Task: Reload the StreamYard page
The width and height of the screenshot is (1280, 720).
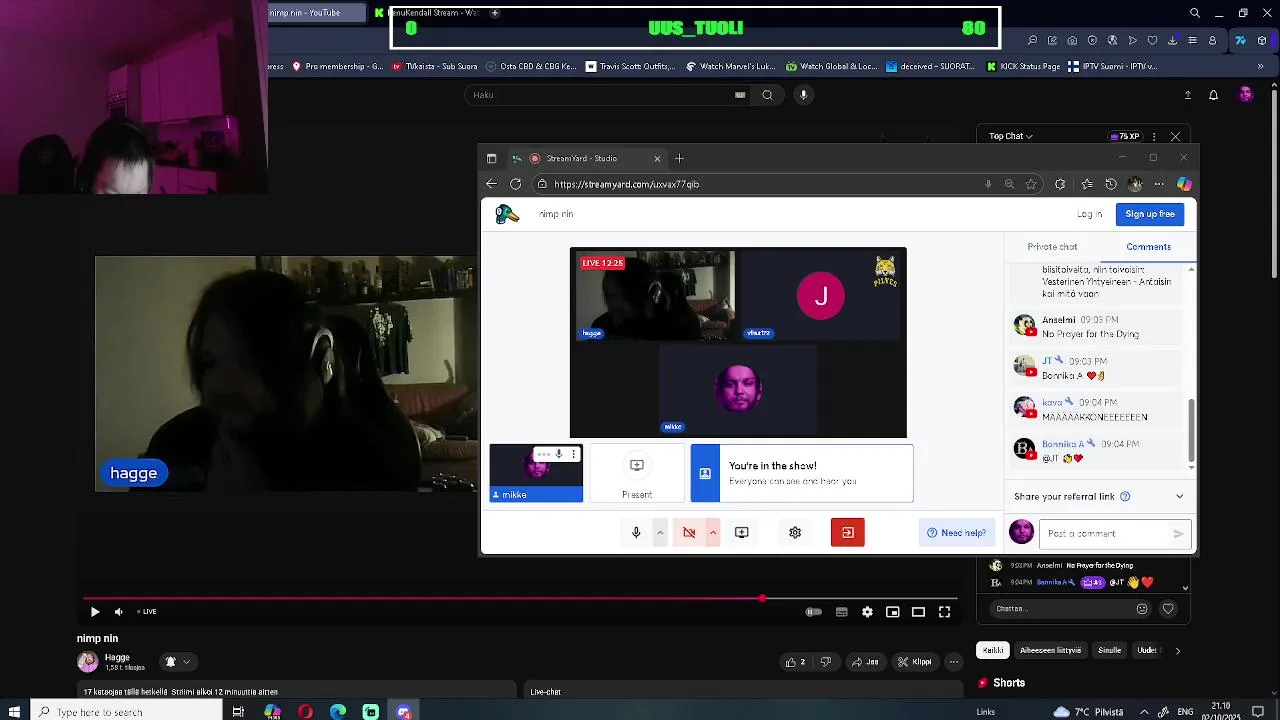Action: [x=515, y=184]
